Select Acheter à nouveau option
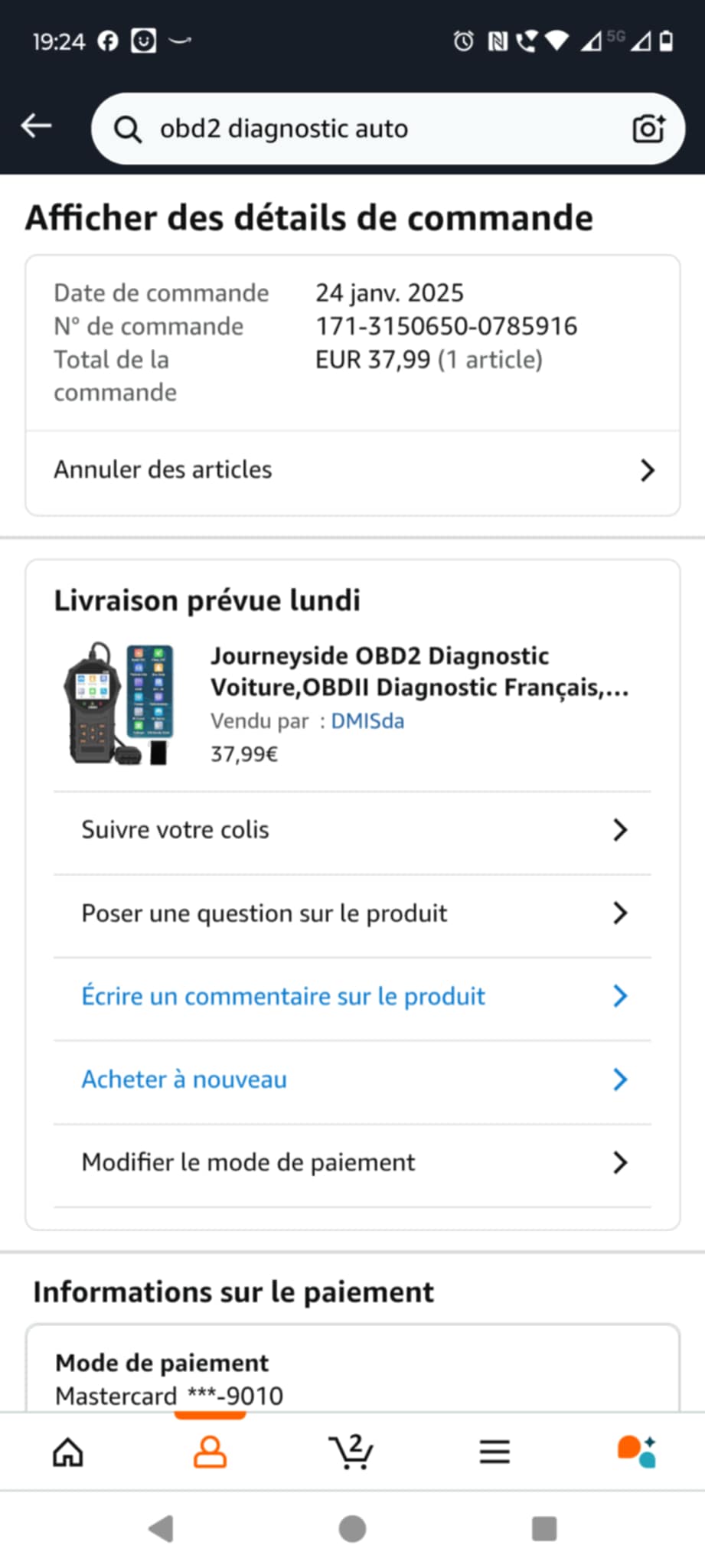 [352, 1080]
